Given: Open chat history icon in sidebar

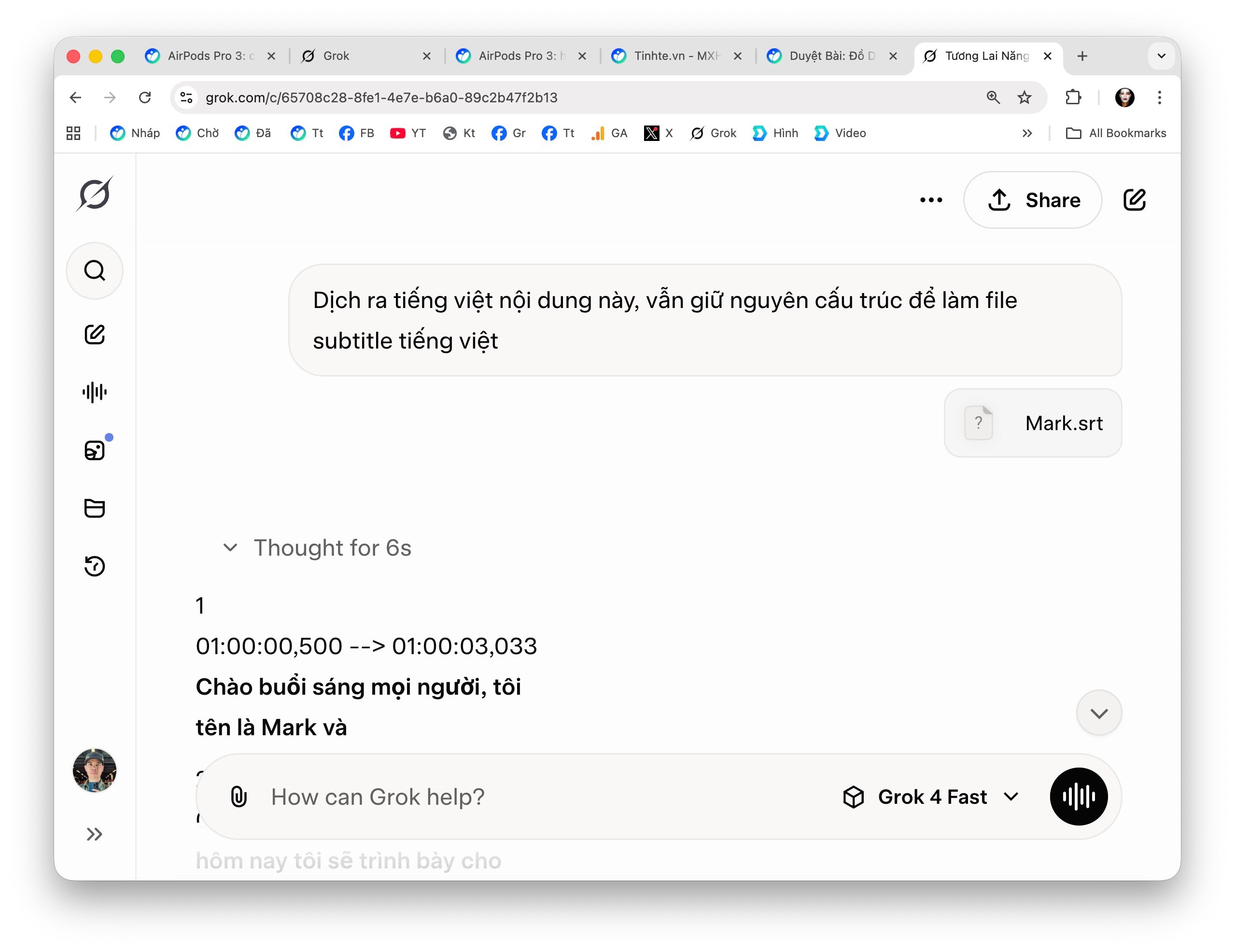Looking at the screenshot, I should 95,566.
